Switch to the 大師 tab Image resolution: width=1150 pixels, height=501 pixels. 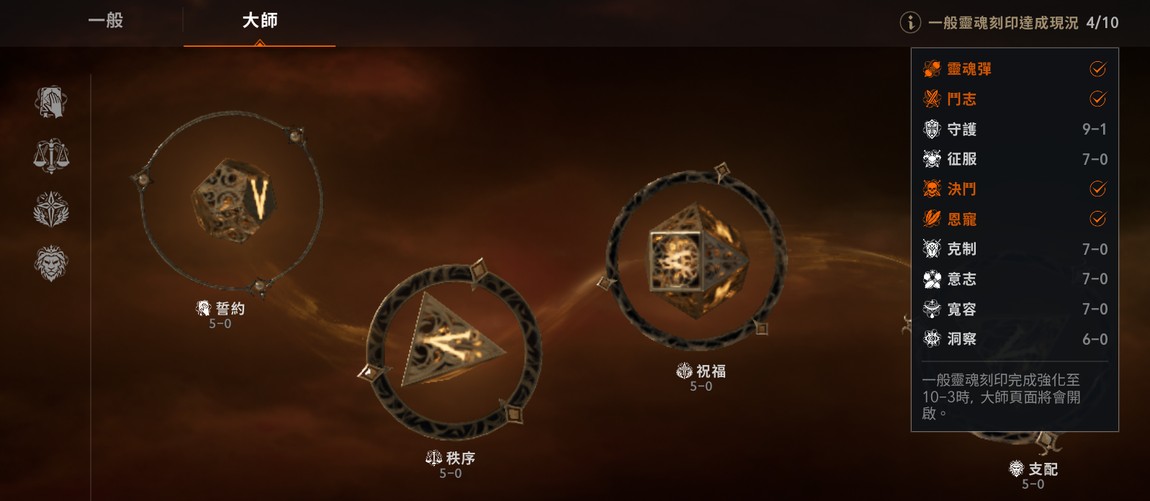click(260, 21)
